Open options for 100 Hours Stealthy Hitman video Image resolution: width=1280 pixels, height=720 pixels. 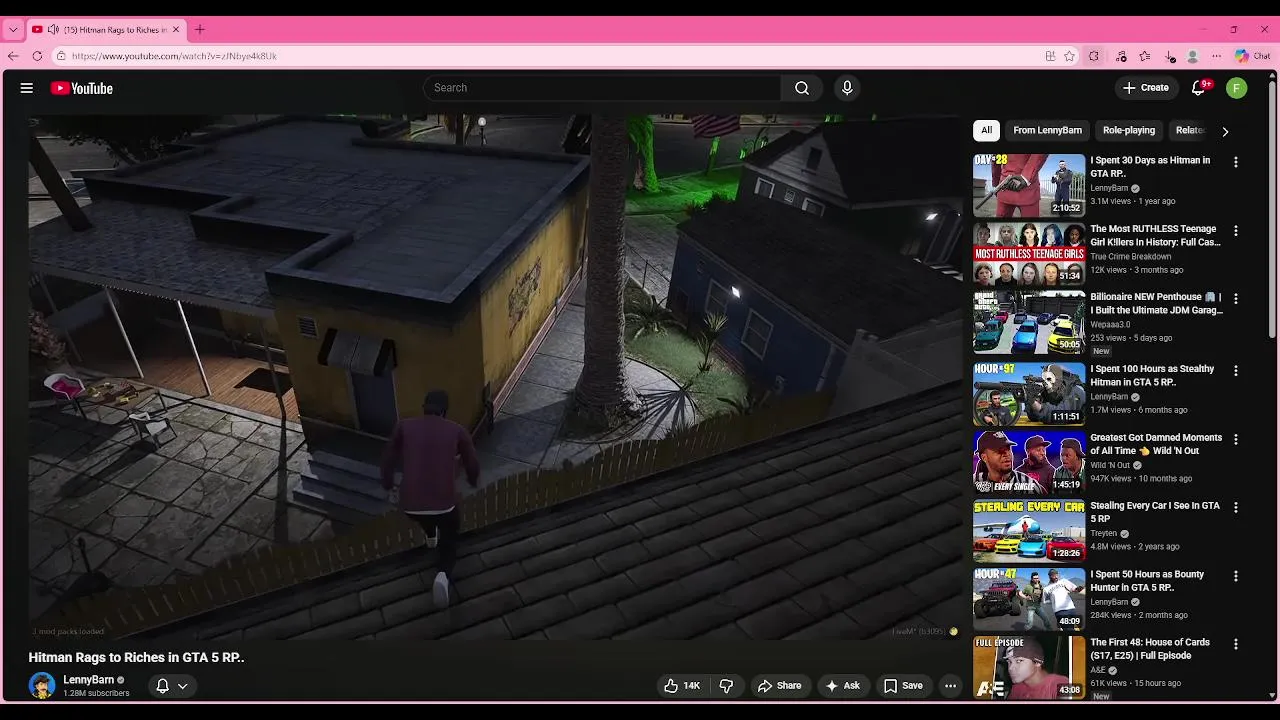(1236, 371)
